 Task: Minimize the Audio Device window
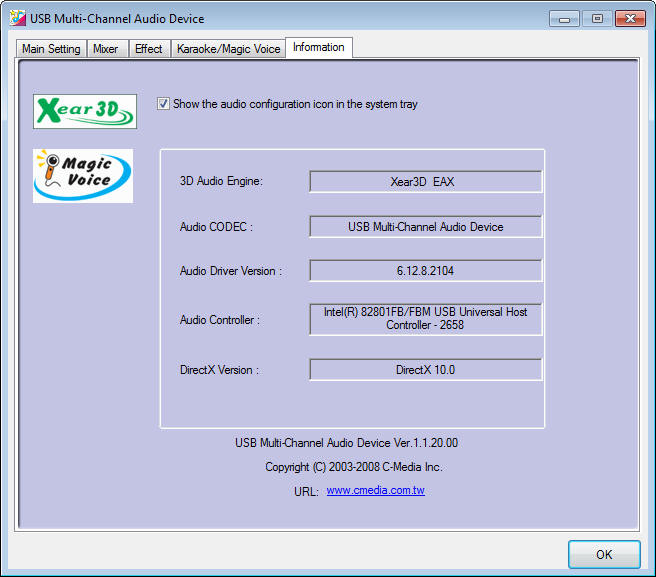pos(564,19)
